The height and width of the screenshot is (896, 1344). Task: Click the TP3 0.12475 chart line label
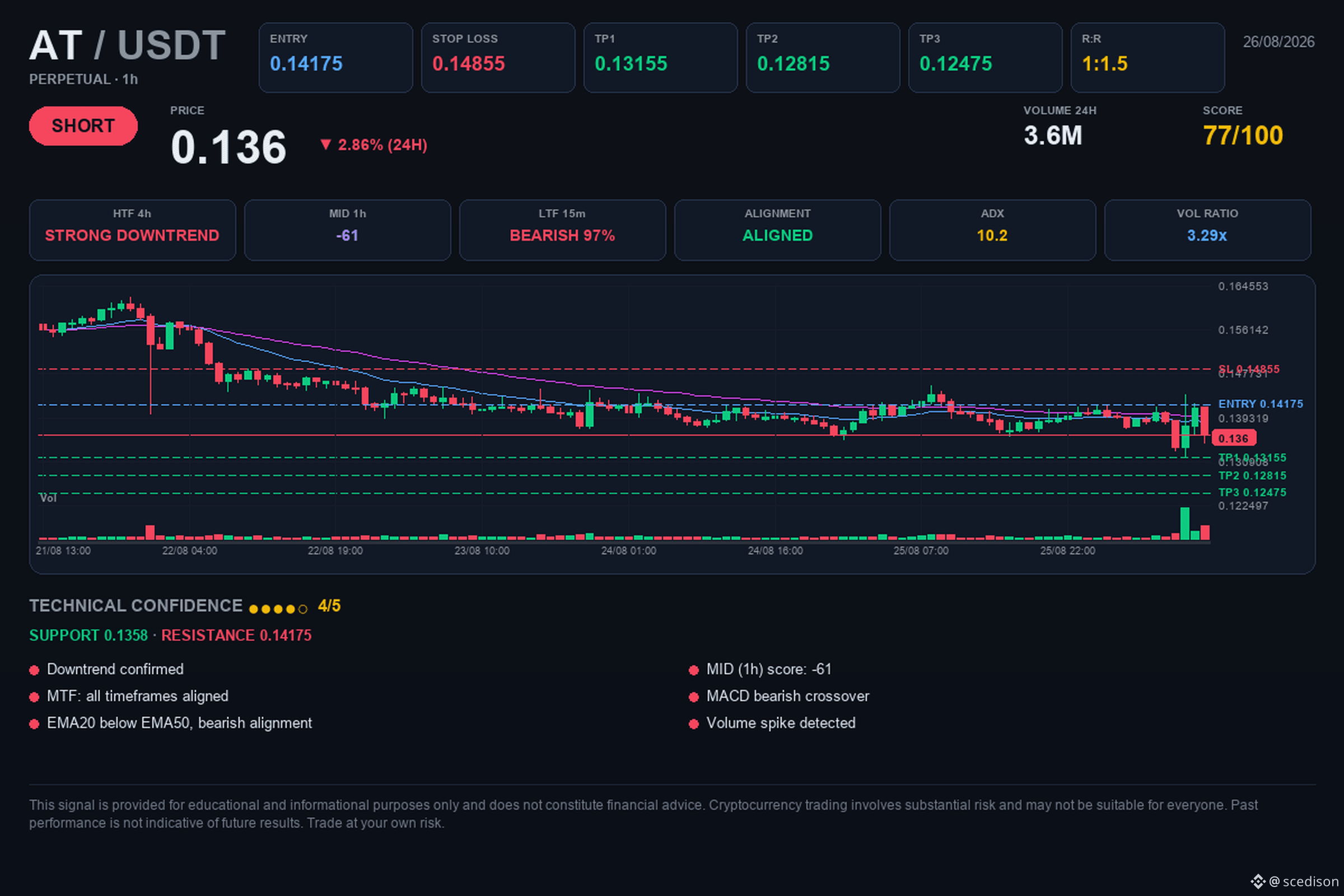(1252, 493)
